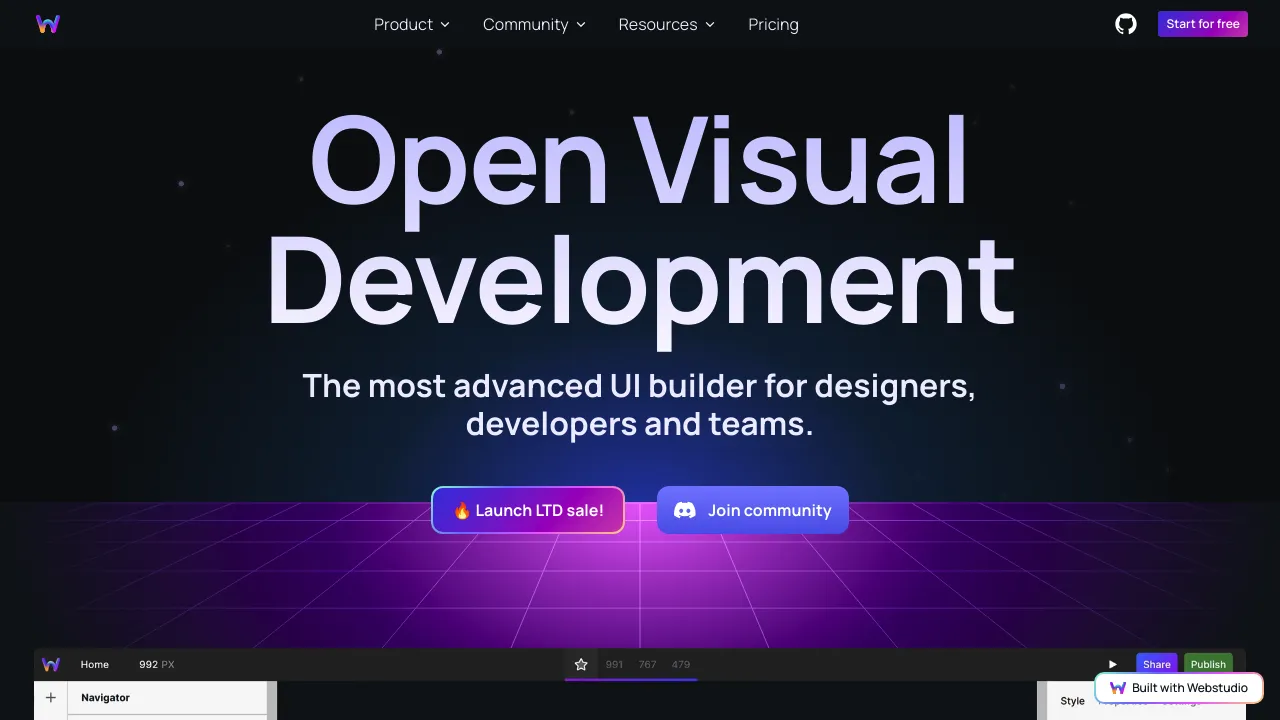Expand the Resources dropdown
Screen dimensions: 1280x720
point(666,24)
